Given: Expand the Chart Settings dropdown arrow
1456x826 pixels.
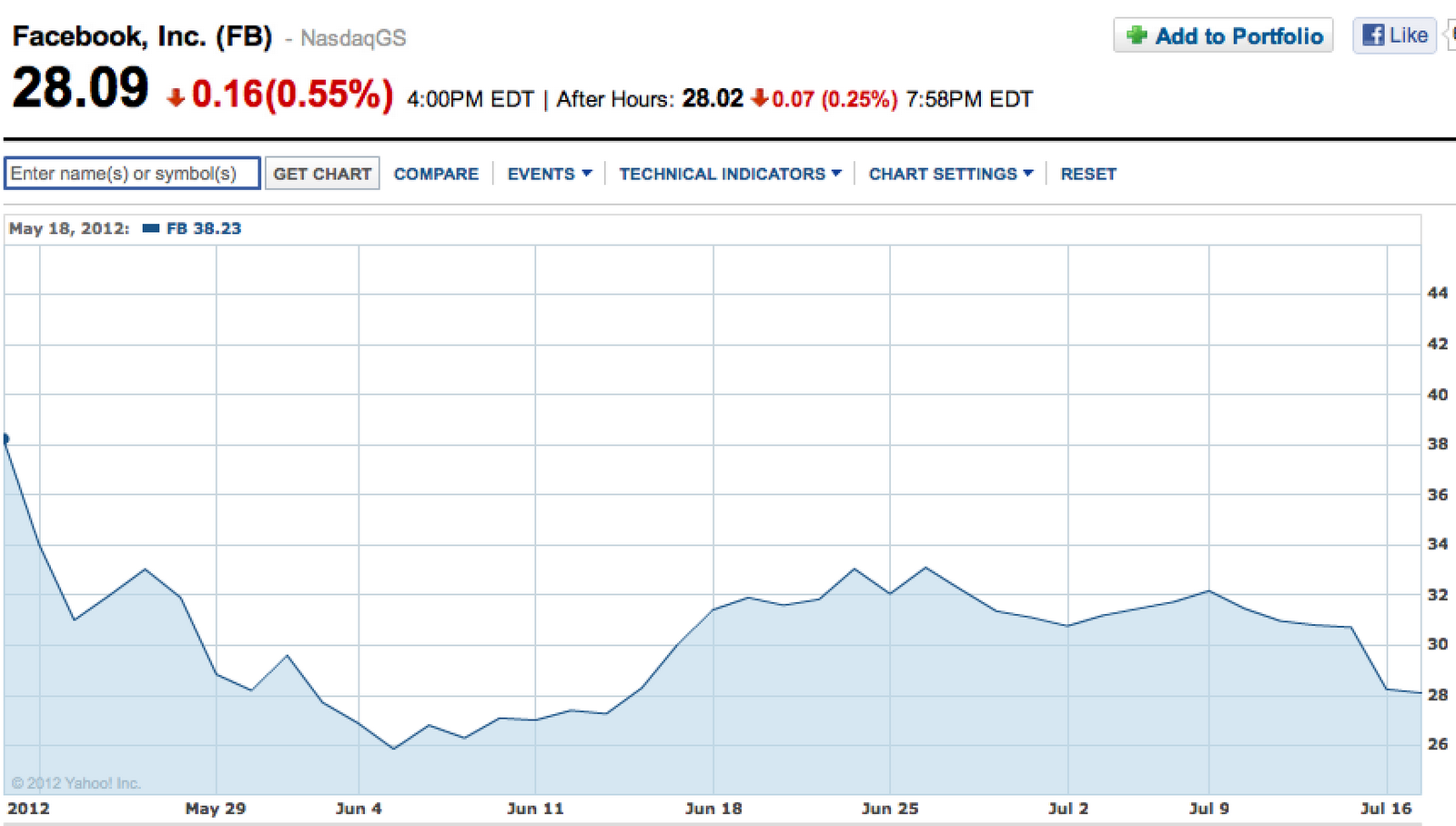Looking at the screenshot, I should coord(1028,173).
